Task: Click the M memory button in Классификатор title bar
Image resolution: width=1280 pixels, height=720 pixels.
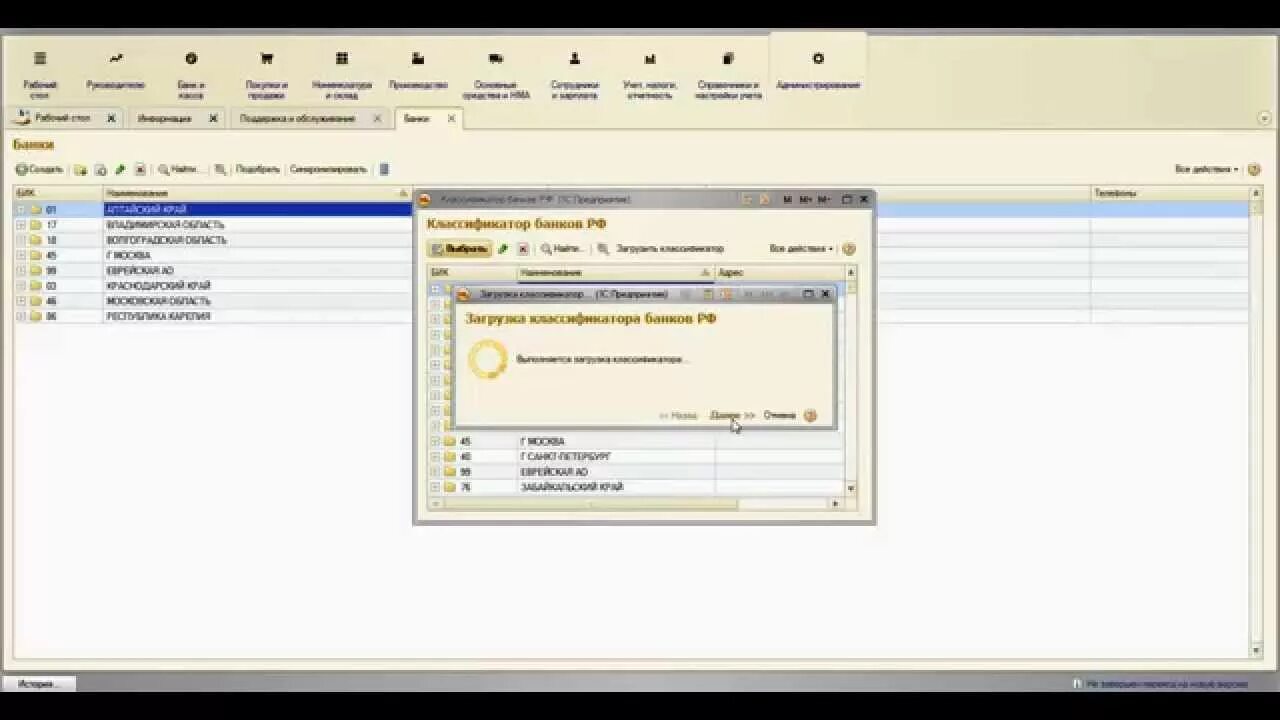Action: tap(787, 200)
